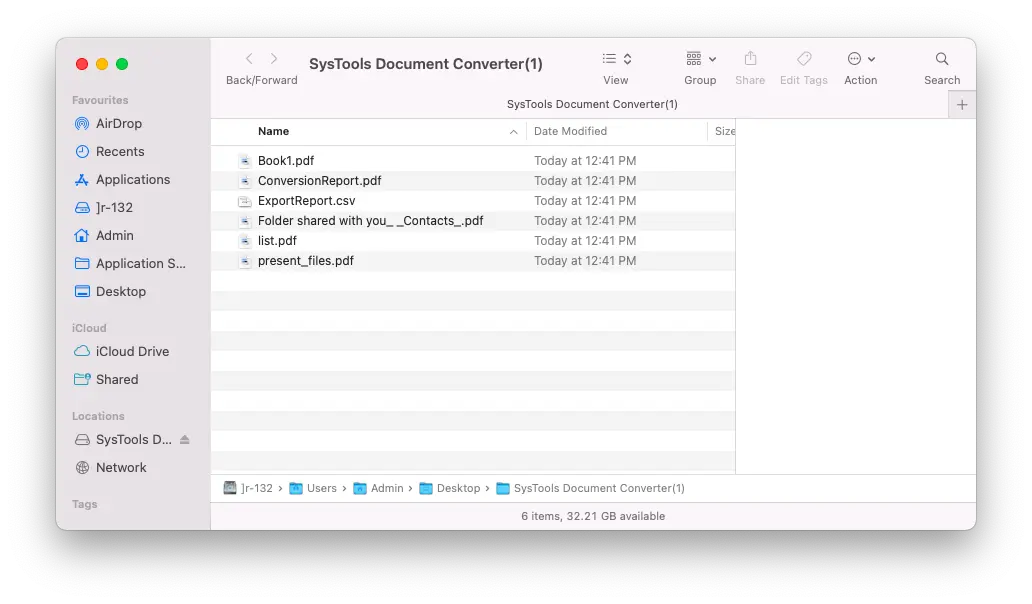This screenshot has height=604, width=1032.
Task: Open the Shared folder in sidebar
Action: pyautogui.click(x=116, y=380)
